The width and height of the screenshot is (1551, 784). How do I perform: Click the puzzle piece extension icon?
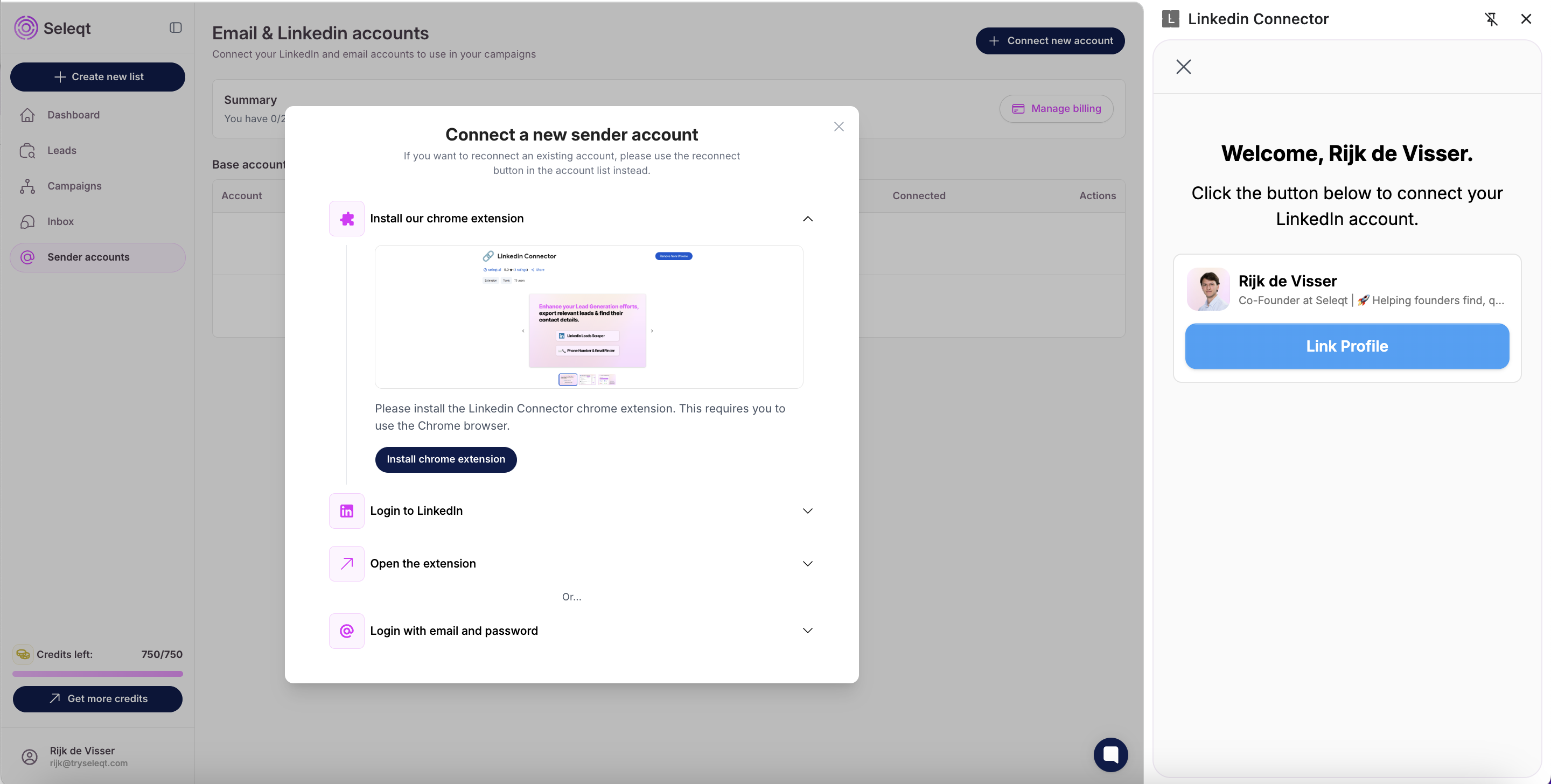347,219
